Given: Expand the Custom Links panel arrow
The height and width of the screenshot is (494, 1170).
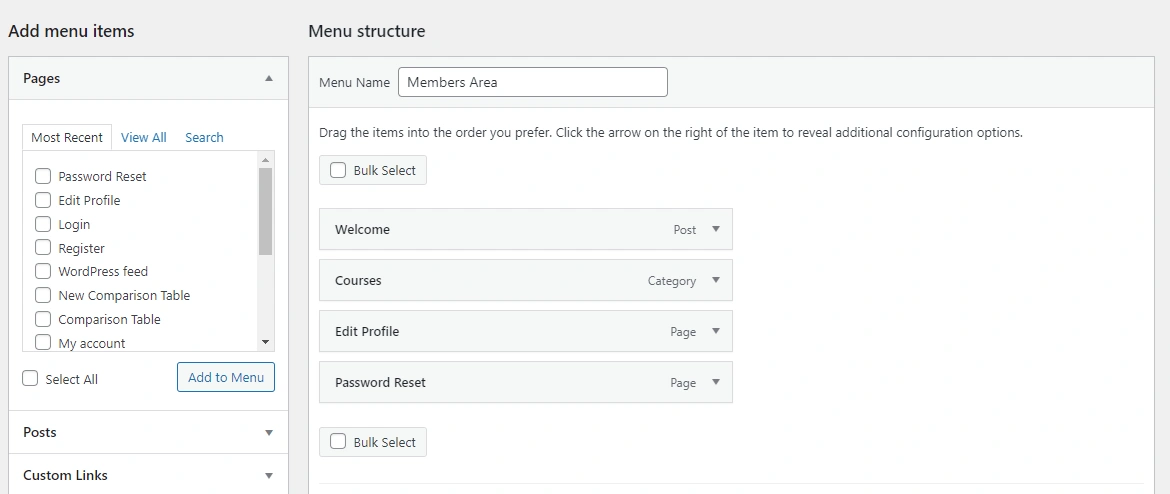Looking at the screenshot, I should (x=269, y=475).
